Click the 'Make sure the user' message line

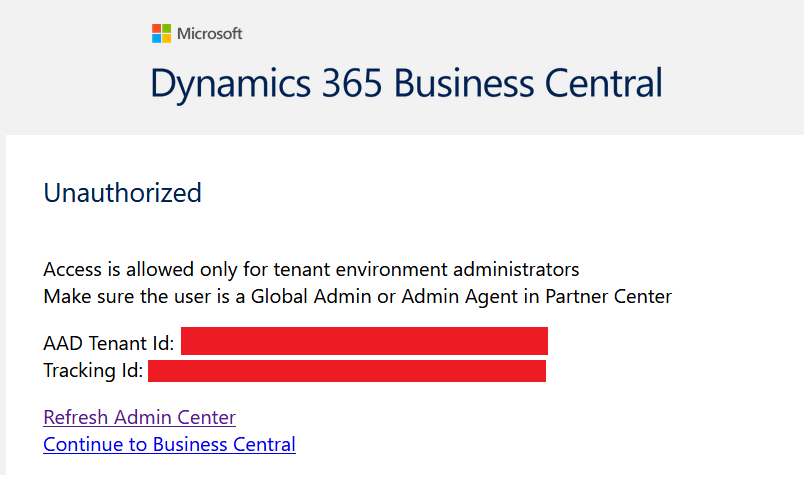click(357, 296)
